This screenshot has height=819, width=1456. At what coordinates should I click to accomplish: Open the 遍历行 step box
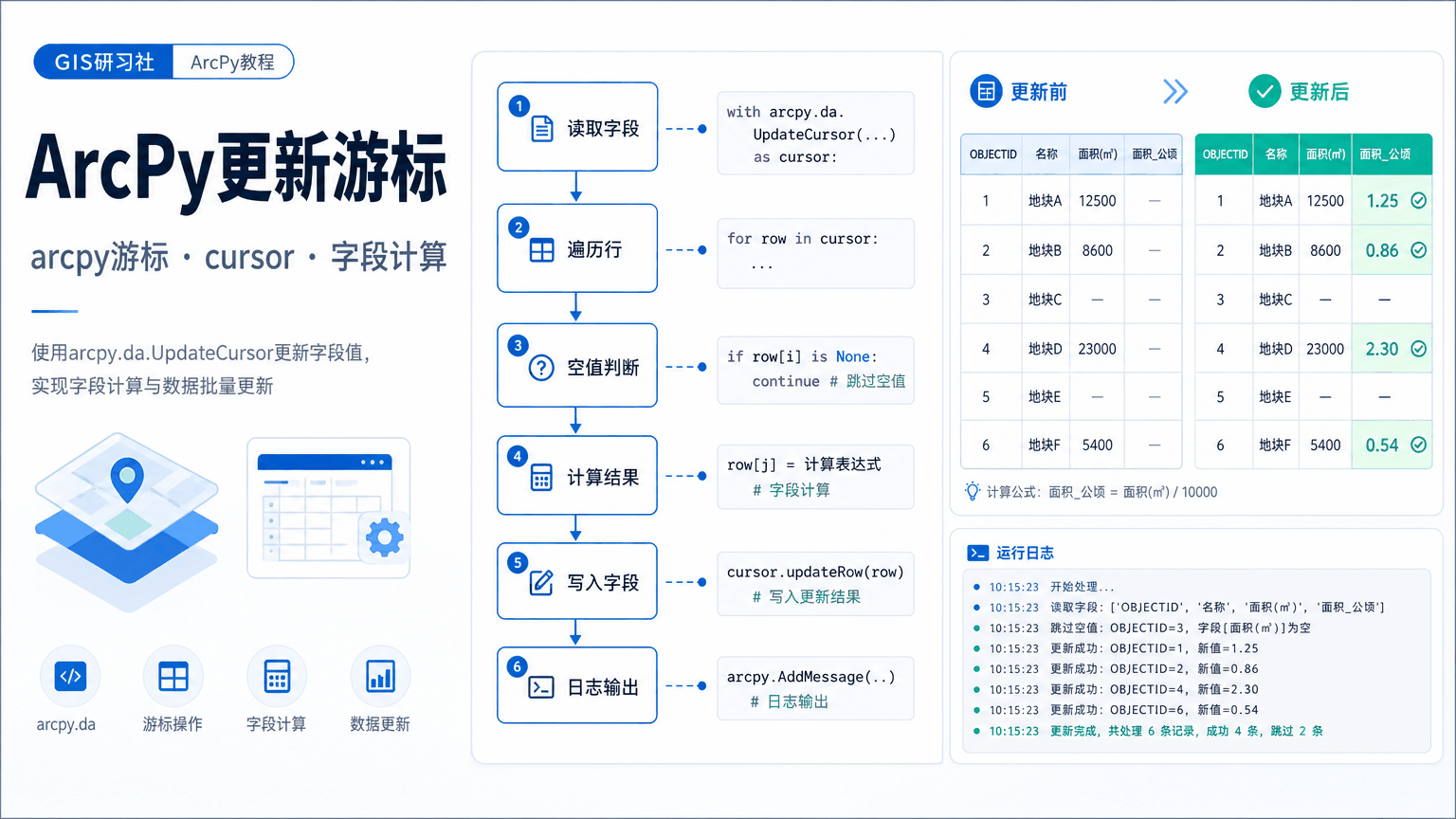point(577,248)
